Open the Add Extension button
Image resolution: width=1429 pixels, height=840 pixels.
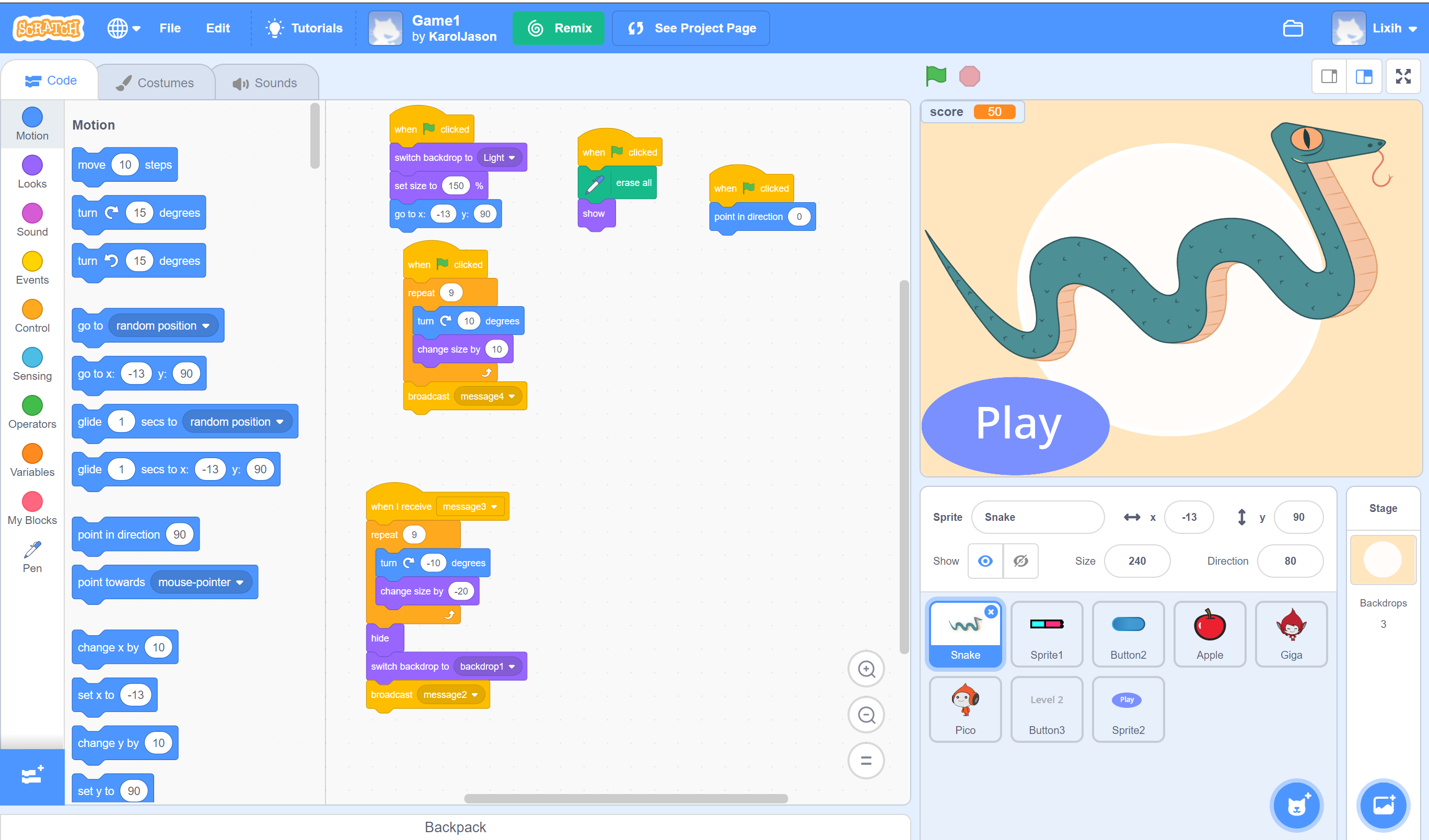point(32,775)
